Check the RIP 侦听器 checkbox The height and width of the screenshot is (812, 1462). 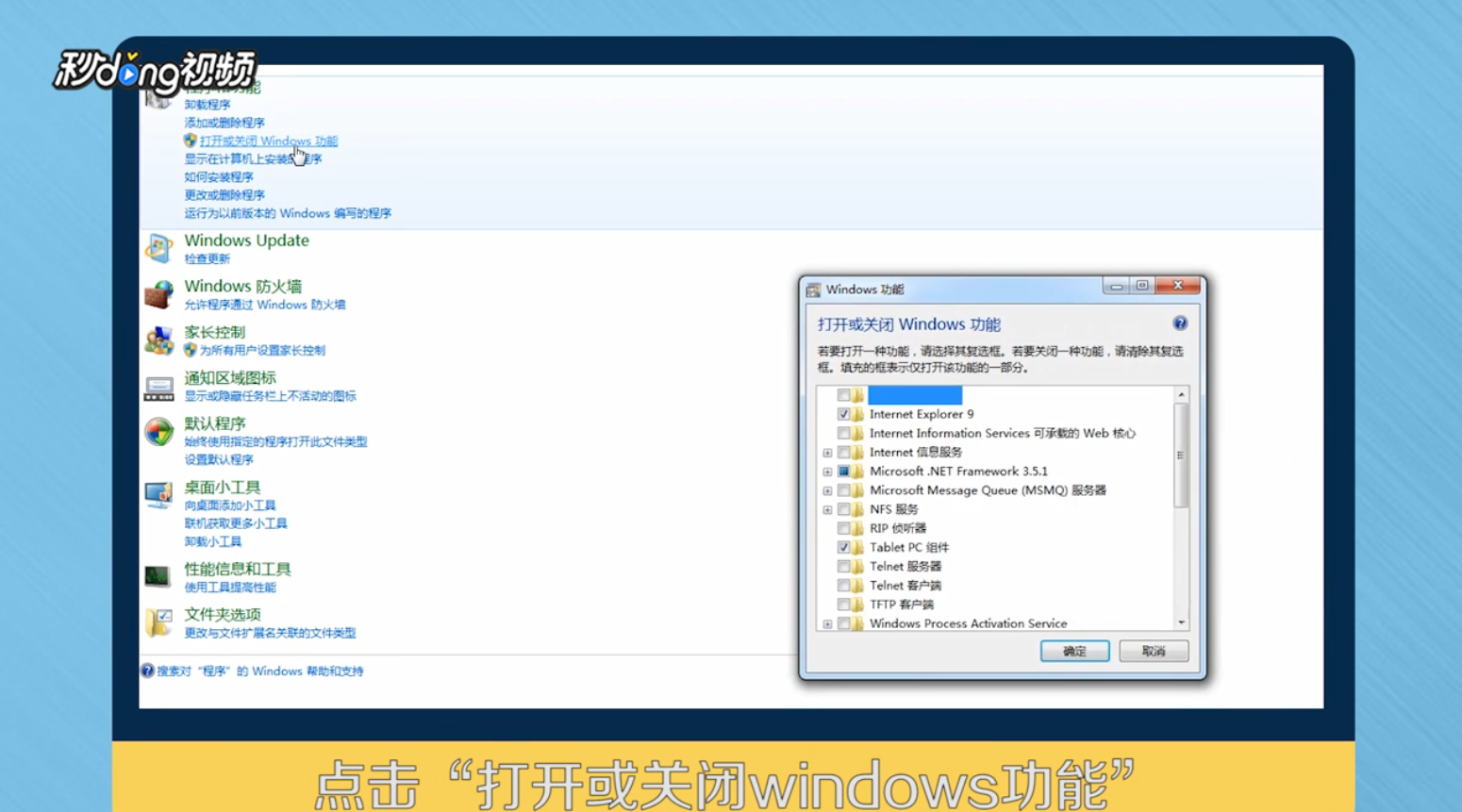pos(843,528)
